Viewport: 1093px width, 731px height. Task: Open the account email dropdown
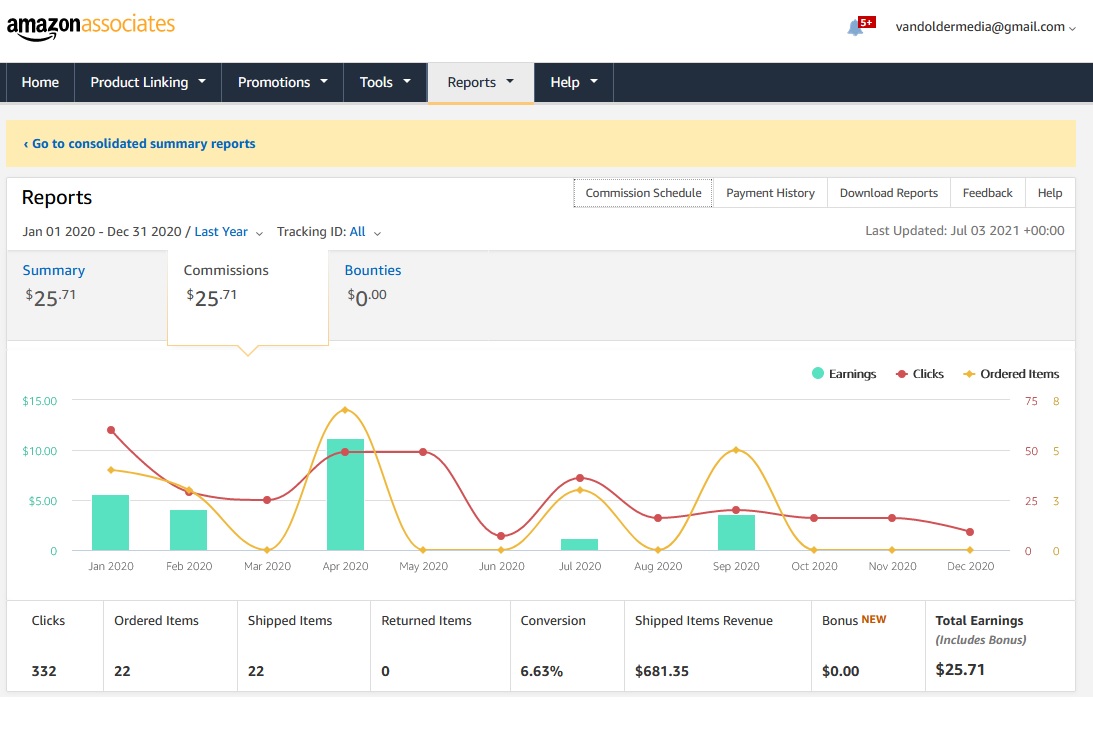pyautogui.click(x=986, y=27)
